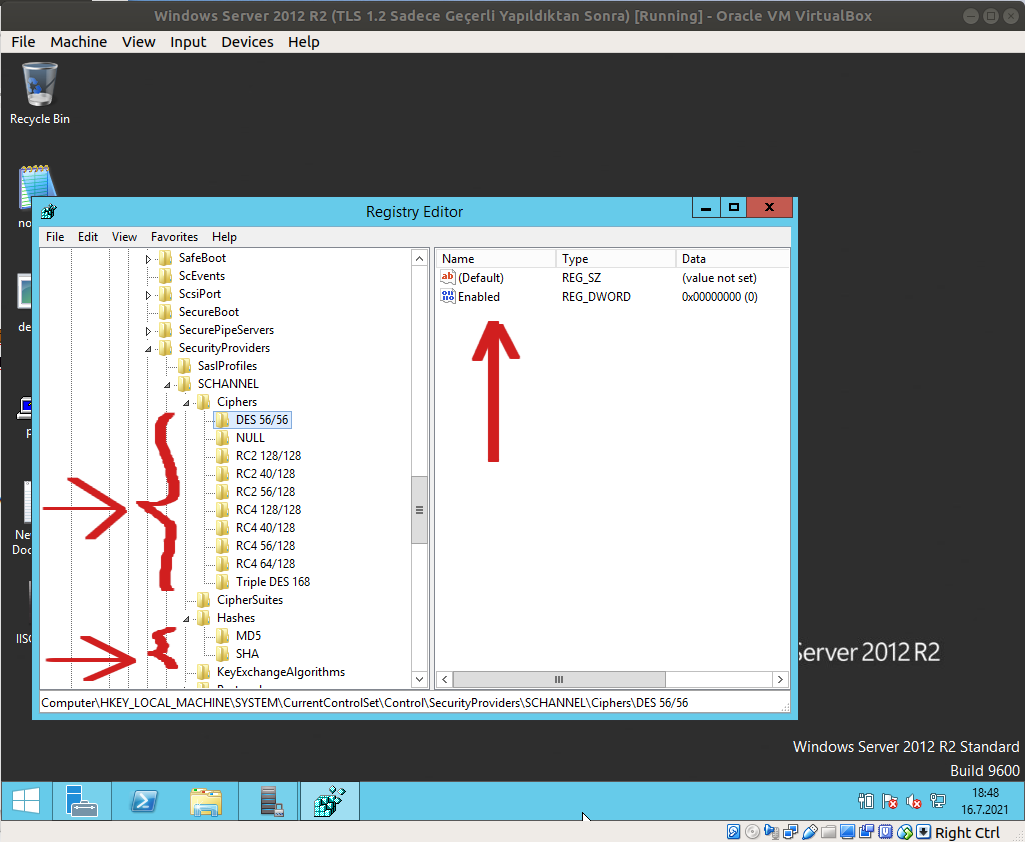
Task: Select the Triple DES 168 key
Action: [x=273, y=582]
